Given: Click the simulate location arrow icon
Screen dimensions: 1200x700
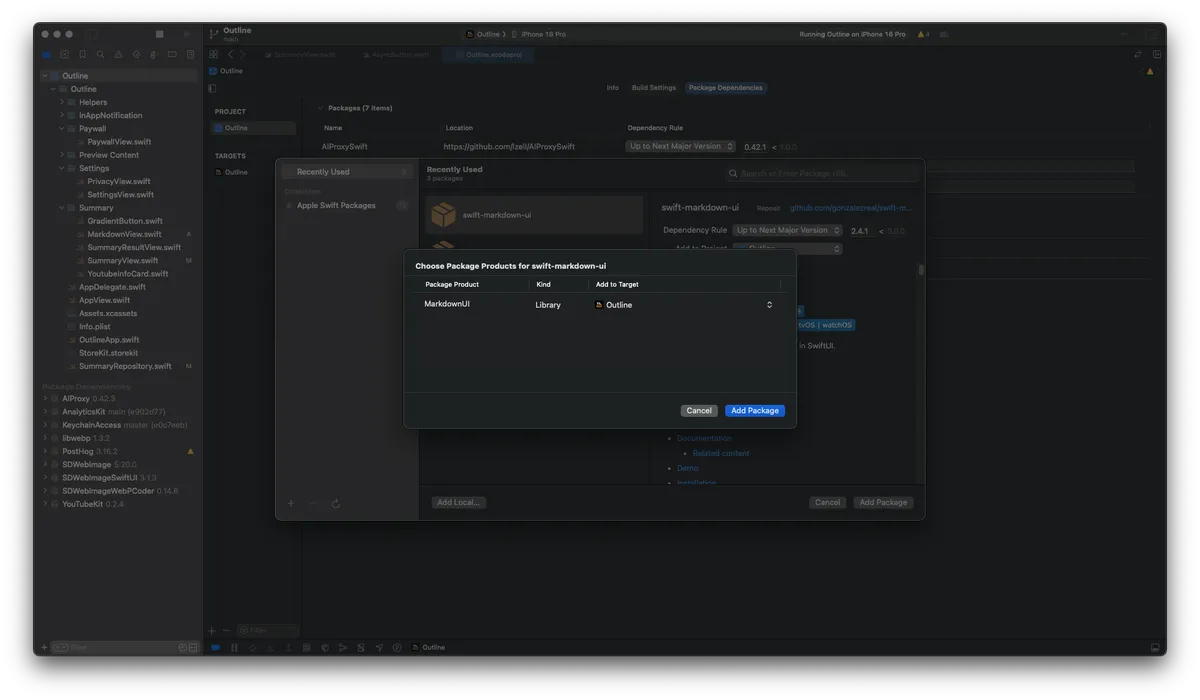Looking at the screenshot, I should coord(381,648).
